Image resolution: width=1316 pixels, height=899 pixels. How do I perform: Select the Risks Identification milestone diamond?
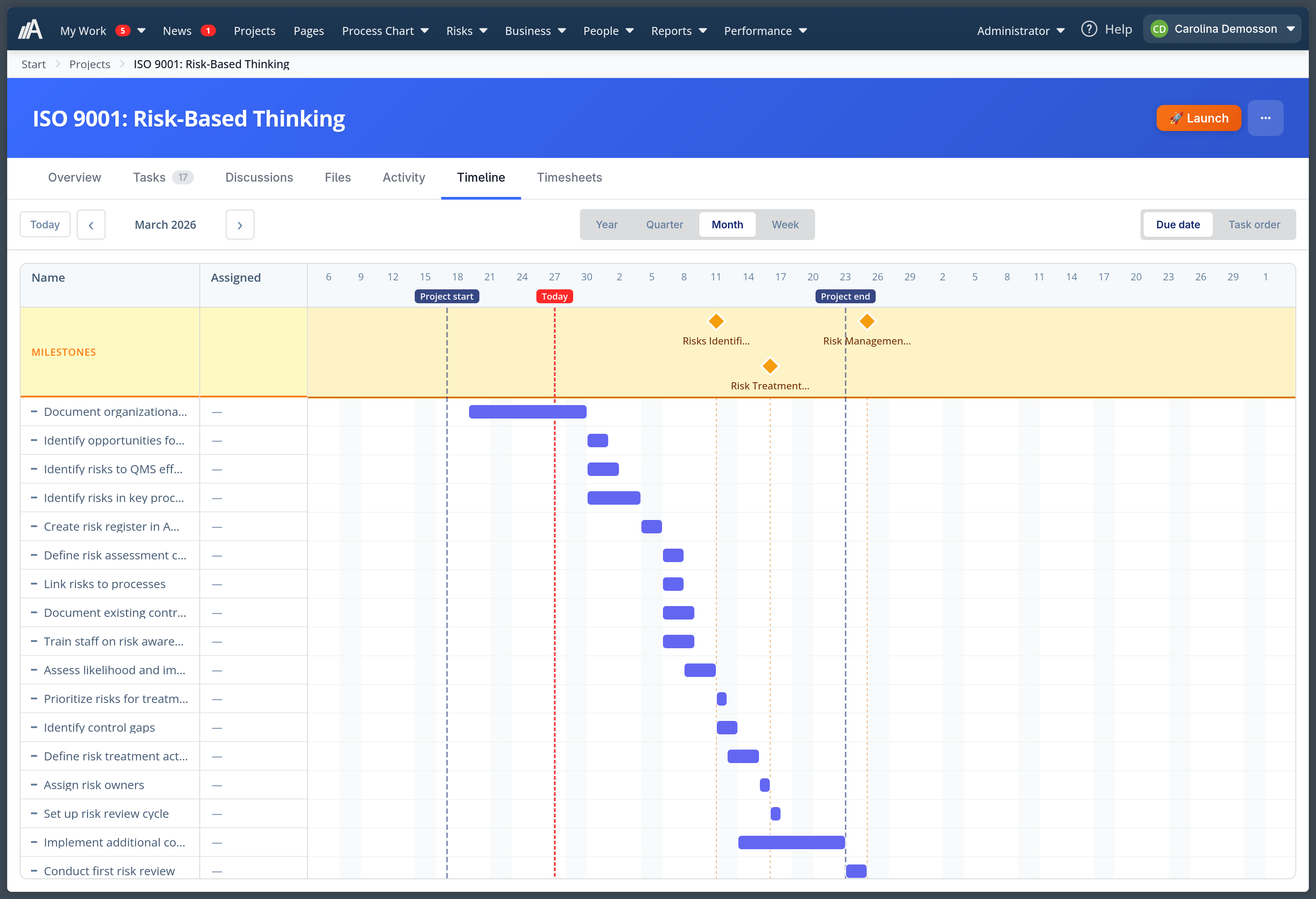coord(716,321)
